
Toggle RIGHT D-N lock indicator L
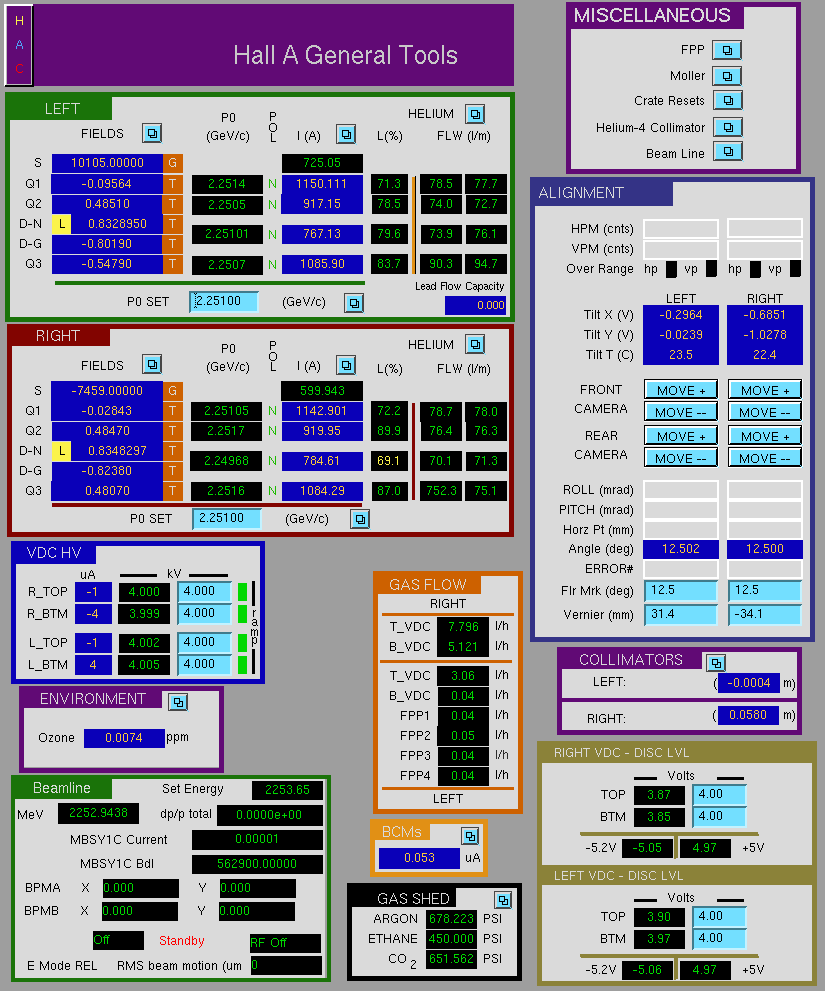pyautogui.click(x=61, y=451)
